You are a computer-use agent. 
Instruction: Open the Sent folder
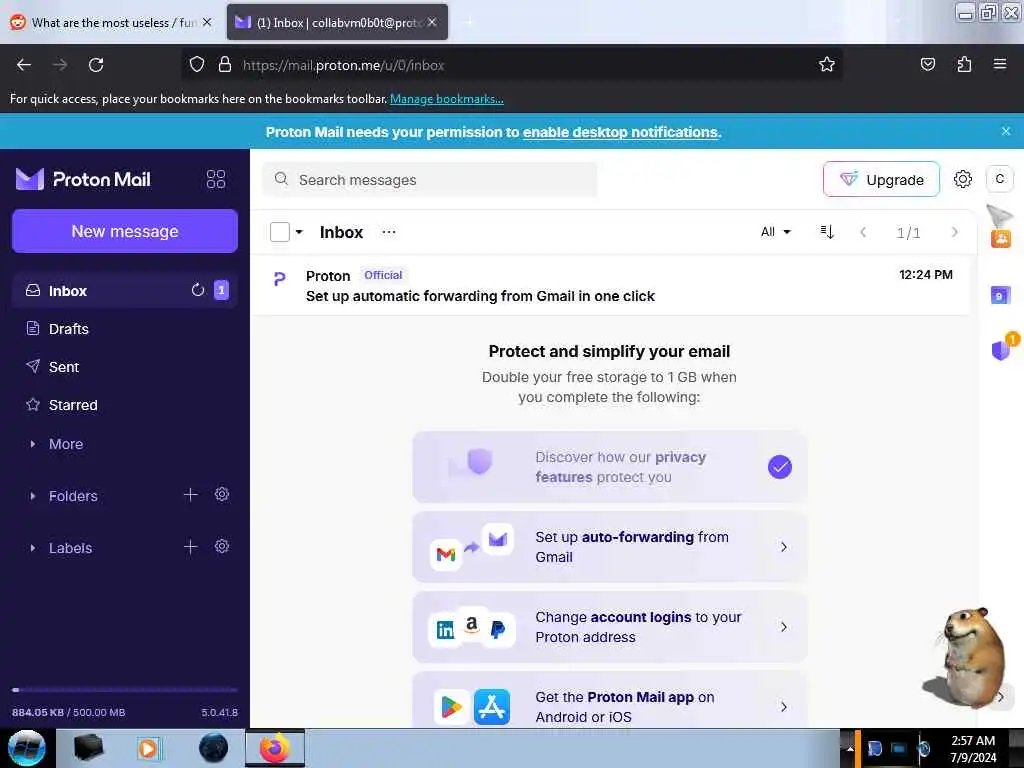click(x=124, y=367)
